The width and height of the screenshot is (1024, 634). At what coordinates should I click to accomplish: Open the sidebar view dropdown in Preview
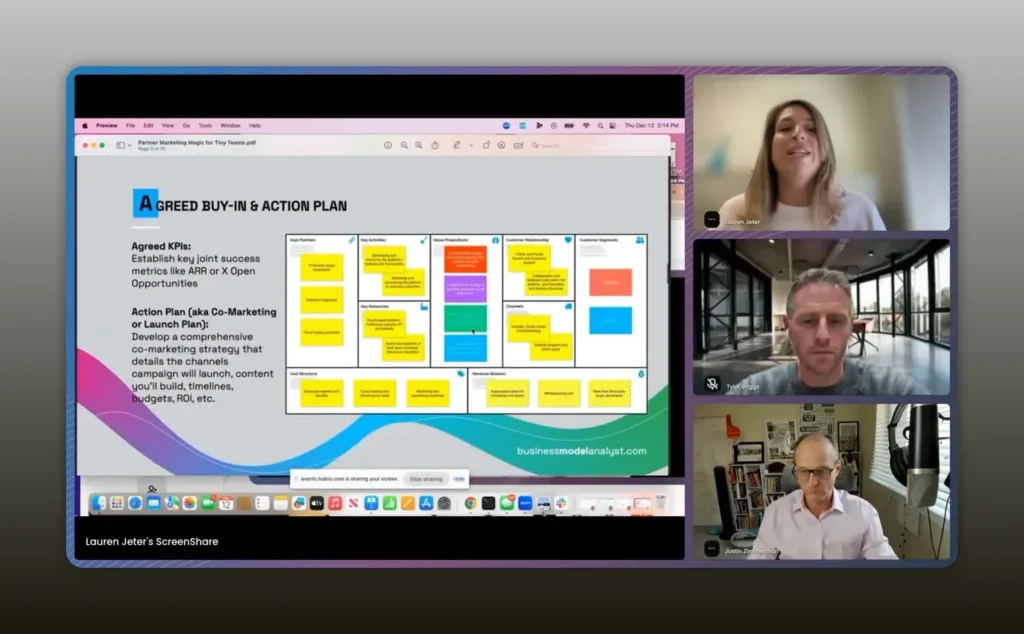click(123, 145)
